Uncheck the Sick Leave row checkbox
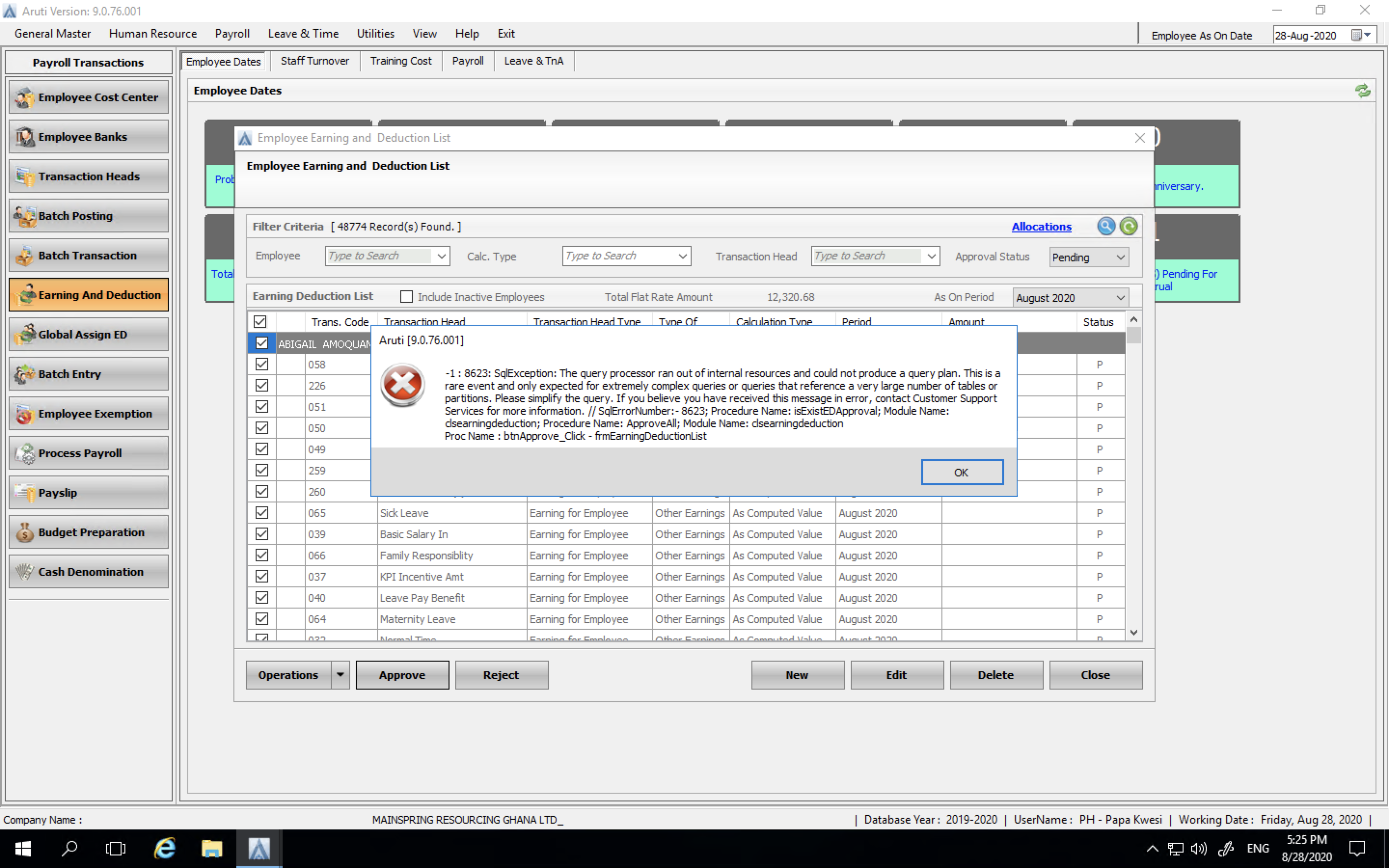The height and width of the screenshot is (868, 1389). click(262, 512)
